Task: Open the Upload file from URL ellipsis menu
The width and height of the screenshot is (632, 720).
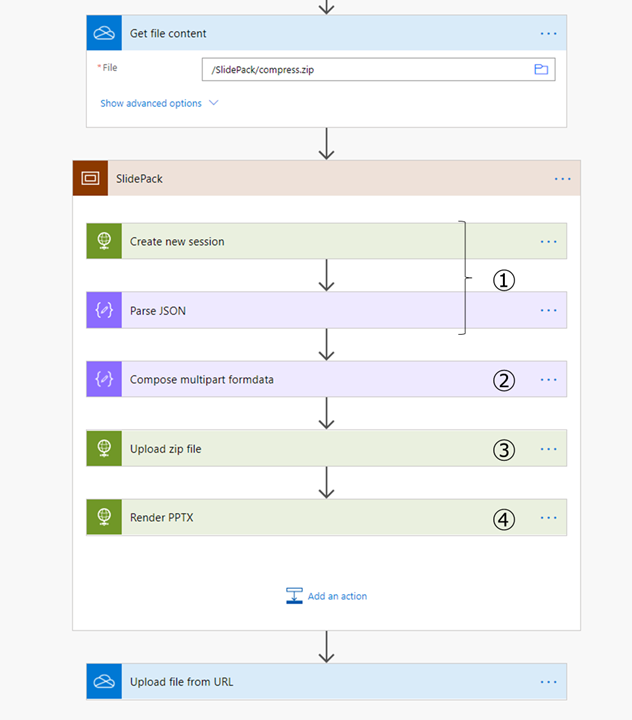Action: 548,682
